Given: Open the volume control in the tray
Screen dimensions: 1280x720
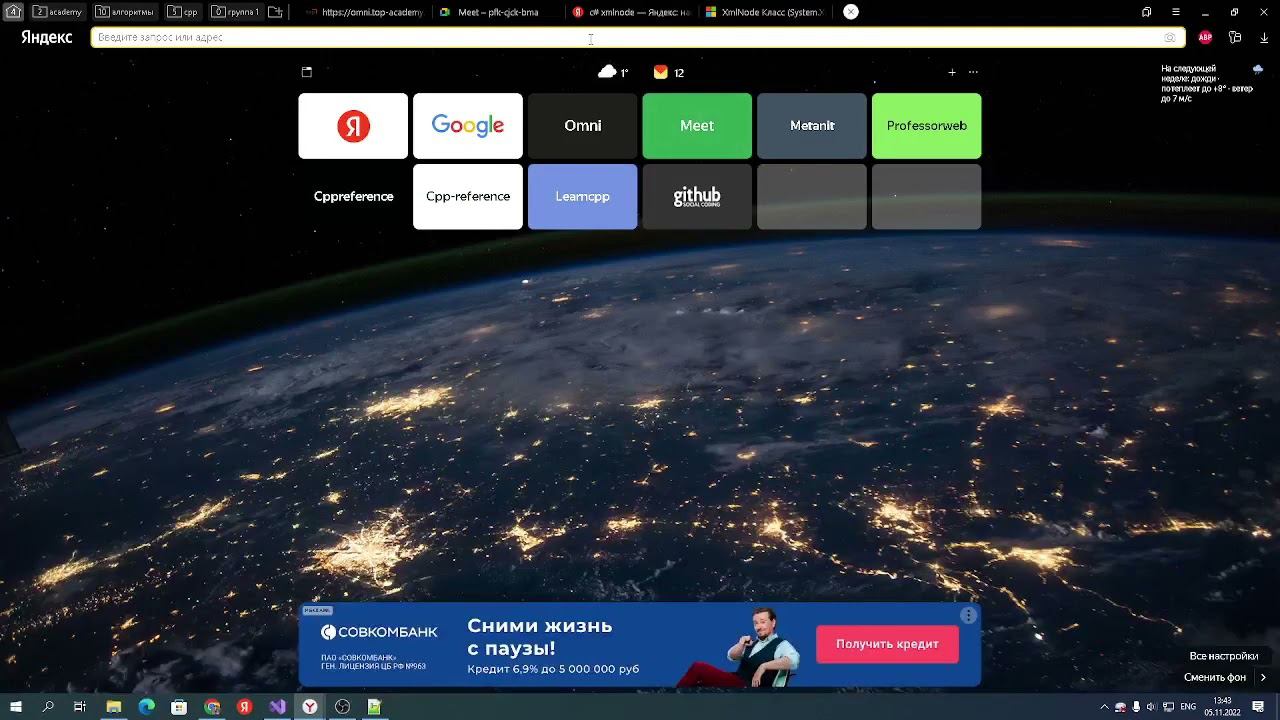Looking at the screenshot, I should point(1151,707).
